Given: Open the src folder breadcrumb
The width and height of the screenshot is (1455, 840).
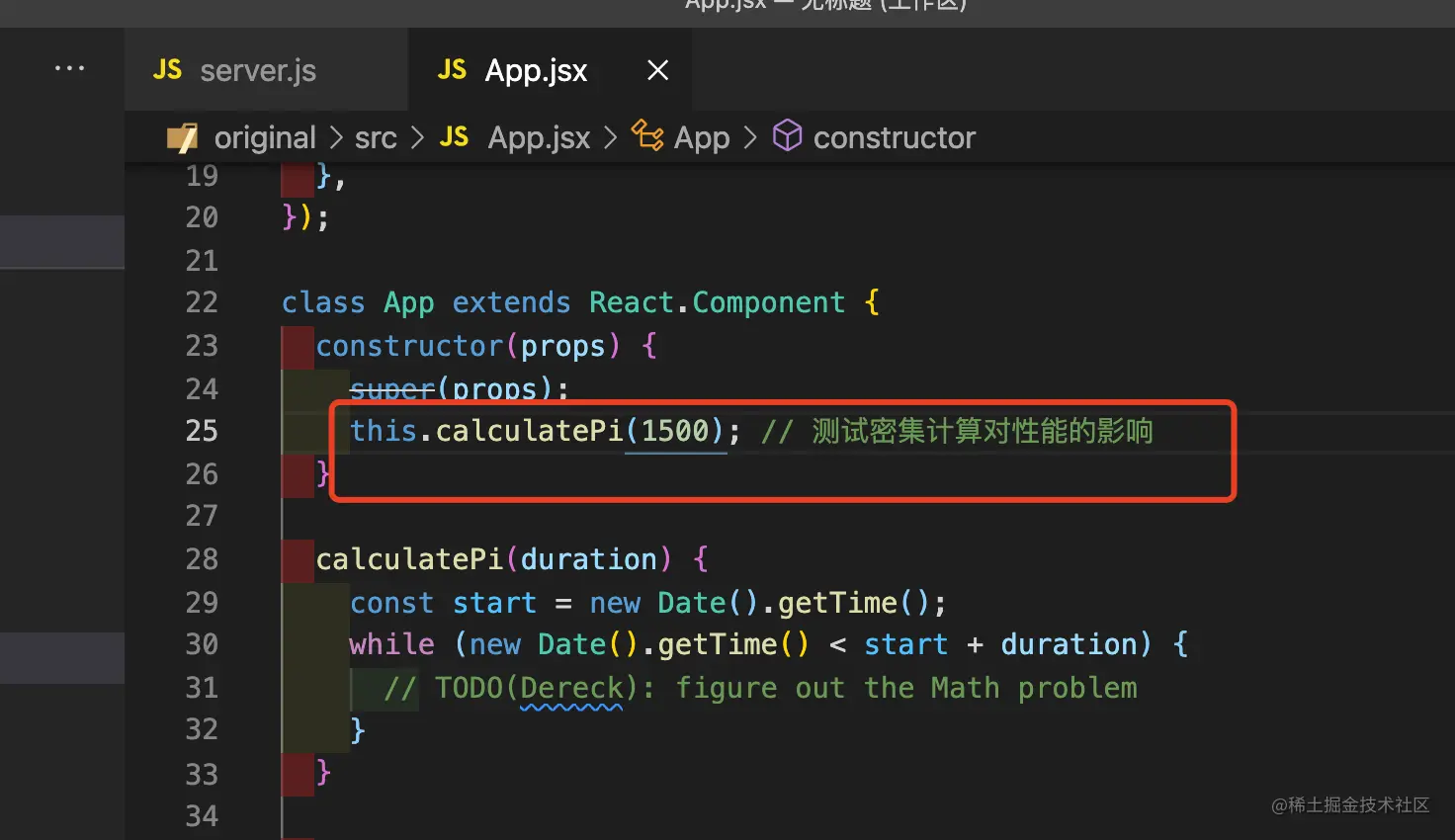Looking at the screenshot, I should (376, 138).
